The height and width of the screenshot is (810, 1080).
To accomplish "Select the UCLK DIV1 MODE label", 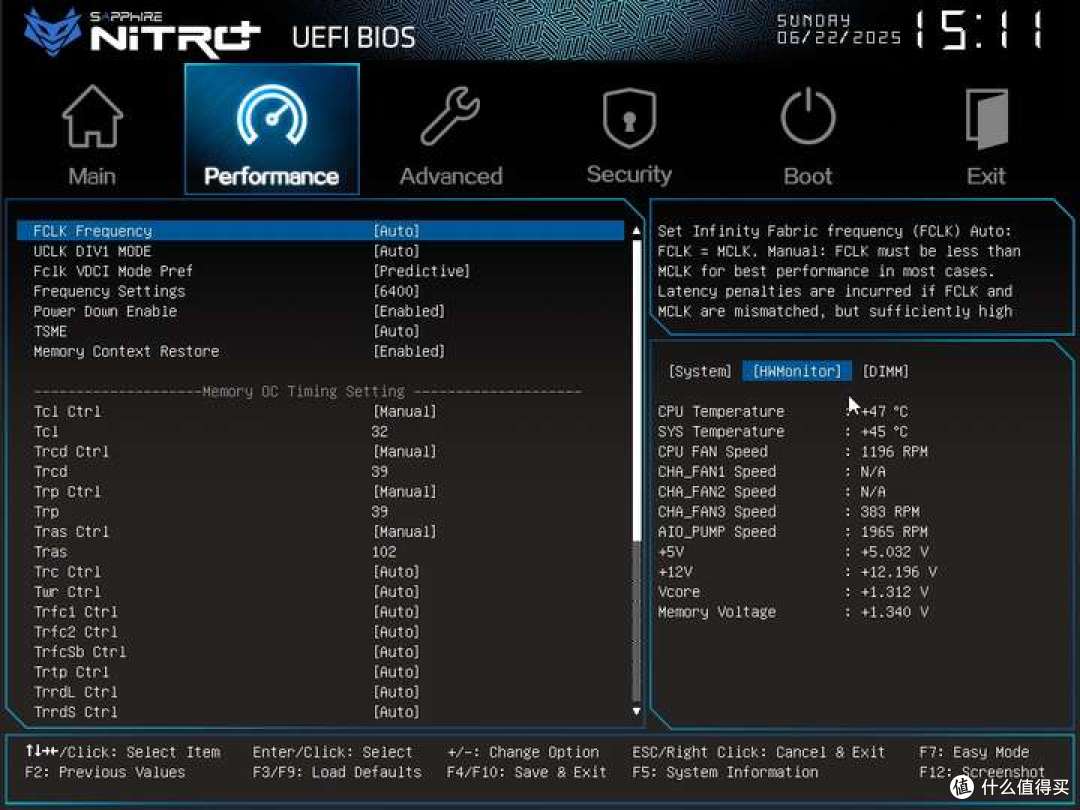I will point(92,251).
